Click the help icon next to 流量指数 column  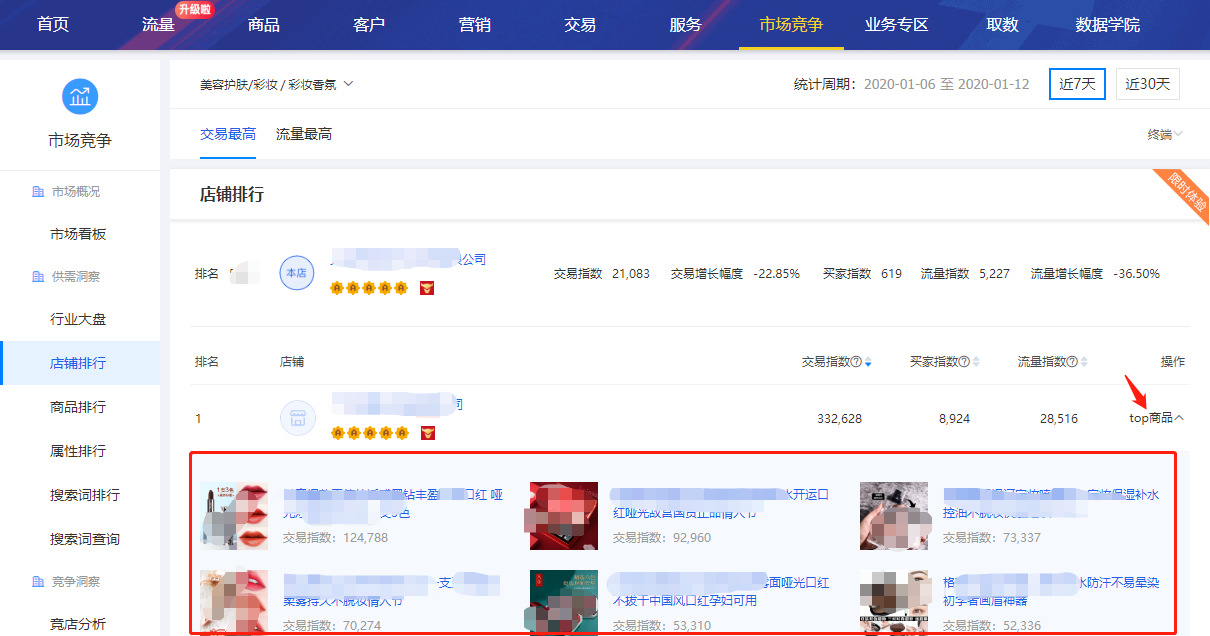point(1072,362)
